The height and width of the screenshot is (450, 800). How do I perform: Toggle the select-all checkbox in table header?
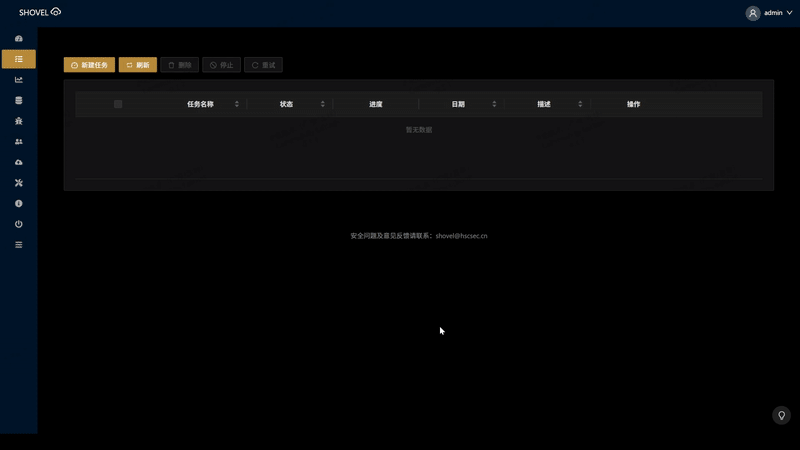[118, 104]
